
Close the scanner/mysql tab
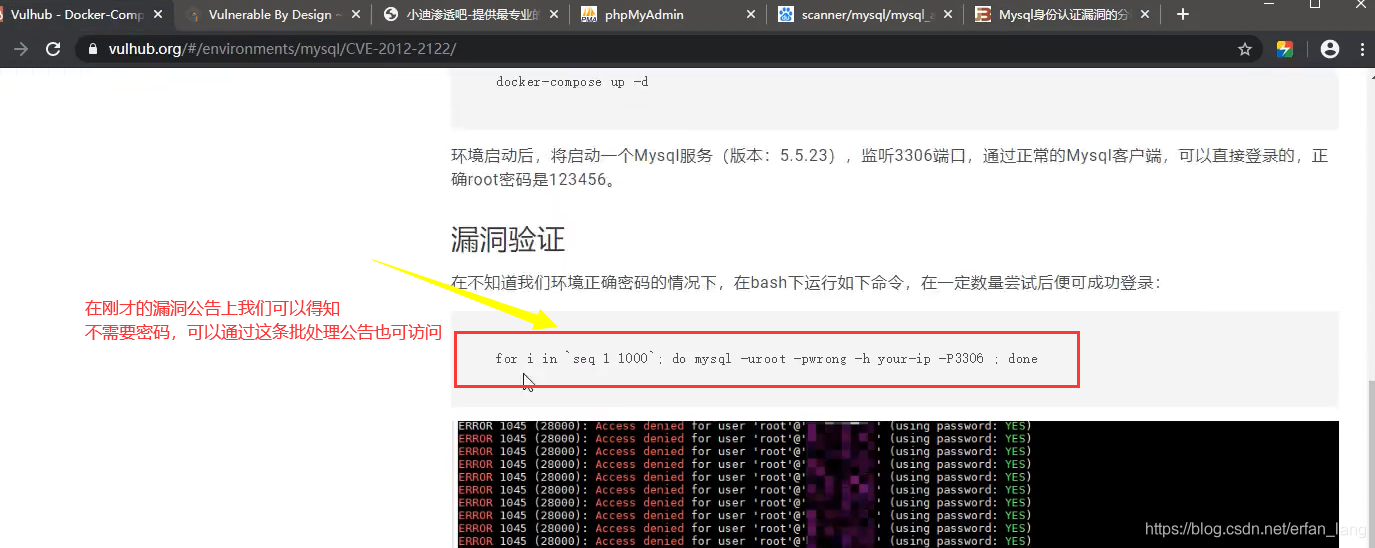point(949,15)
